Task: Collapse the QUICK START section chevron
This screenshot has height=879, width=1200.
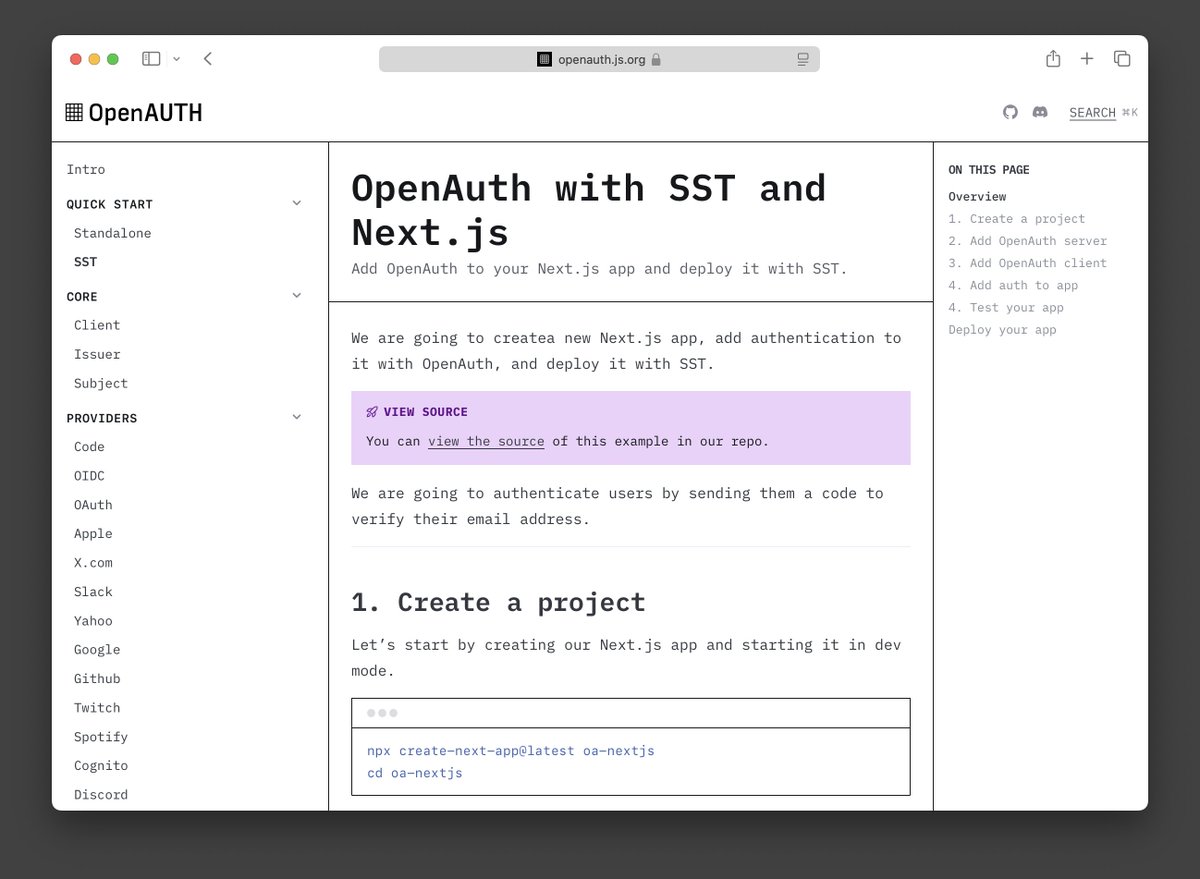Action: 296,203
